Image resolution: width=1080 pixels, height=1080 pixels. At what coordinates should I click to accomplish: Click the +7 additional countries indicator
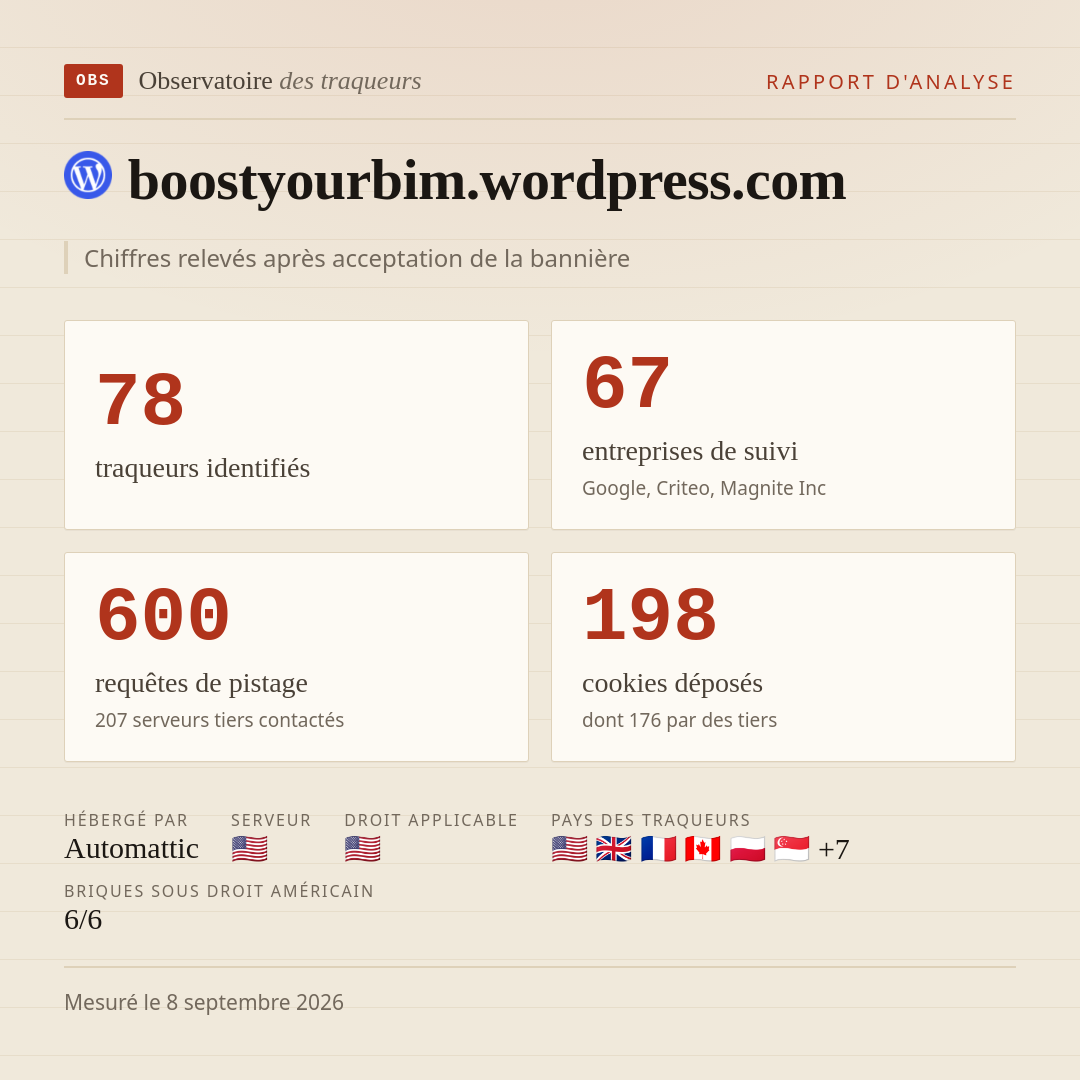(x=833, y=849)
